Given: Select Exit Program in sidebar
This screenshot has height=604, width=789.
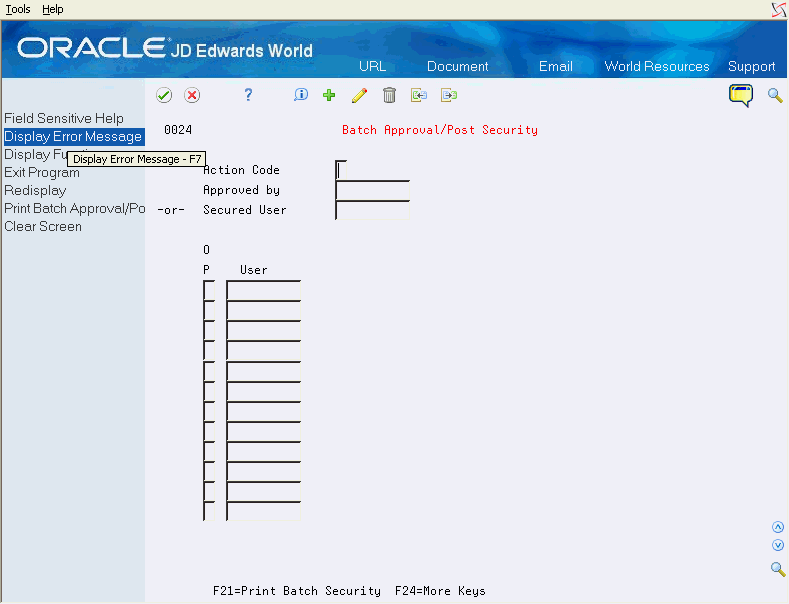Looking at the screenshot, I should [x=42, y=173].
